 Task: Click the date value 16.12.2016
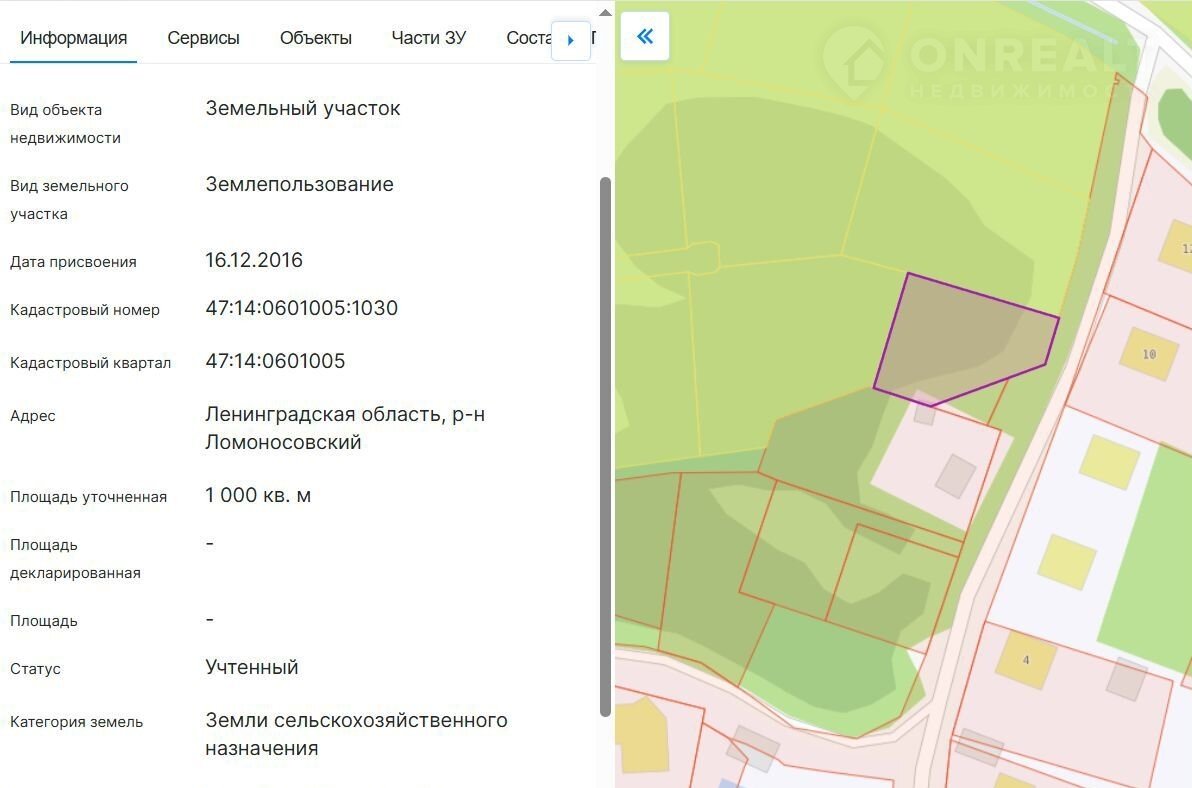tap(254, 260)
